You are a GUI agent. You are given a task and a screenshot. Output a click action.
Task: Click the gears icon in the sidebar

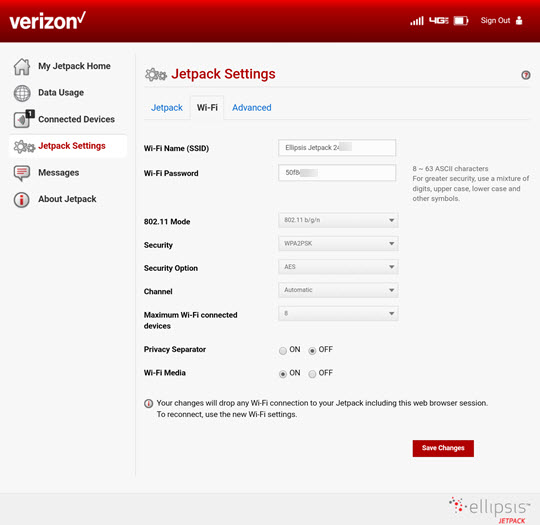24,146
